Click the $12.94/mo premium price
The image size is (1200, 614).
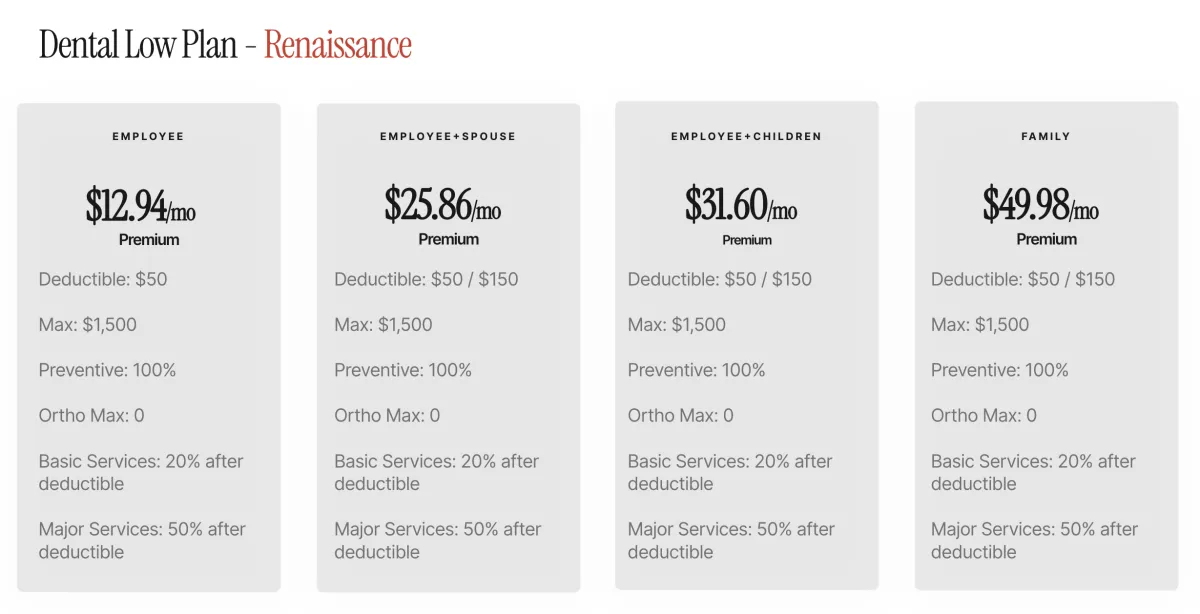click(x=141, y=205)
